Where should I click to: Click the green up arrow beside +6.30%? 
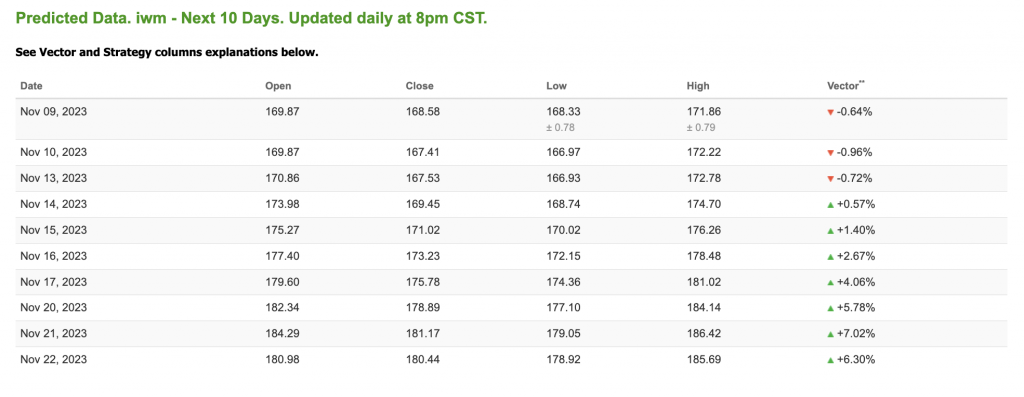[x=830, y=360]
